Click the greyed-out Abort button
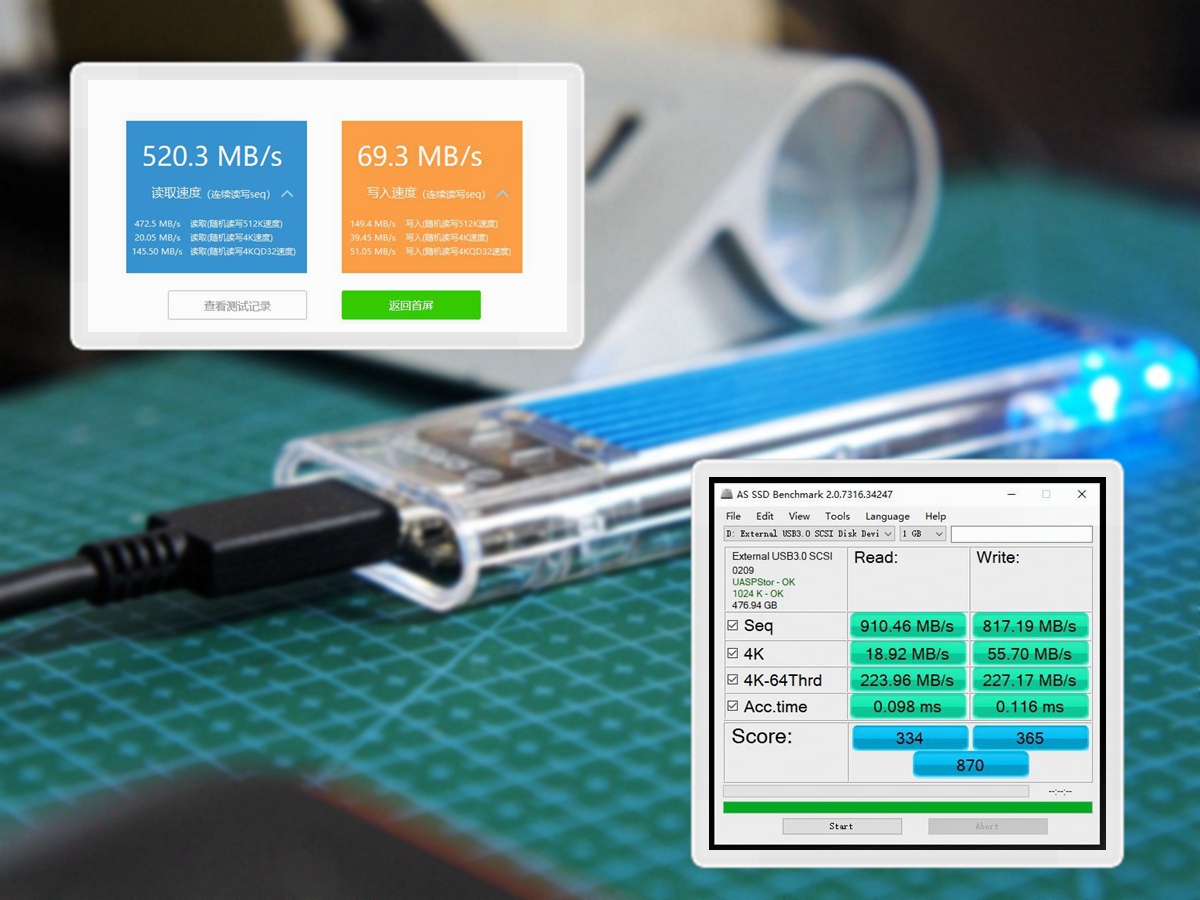This screenshot has width=1200, height=900. [x=987, y=826]
